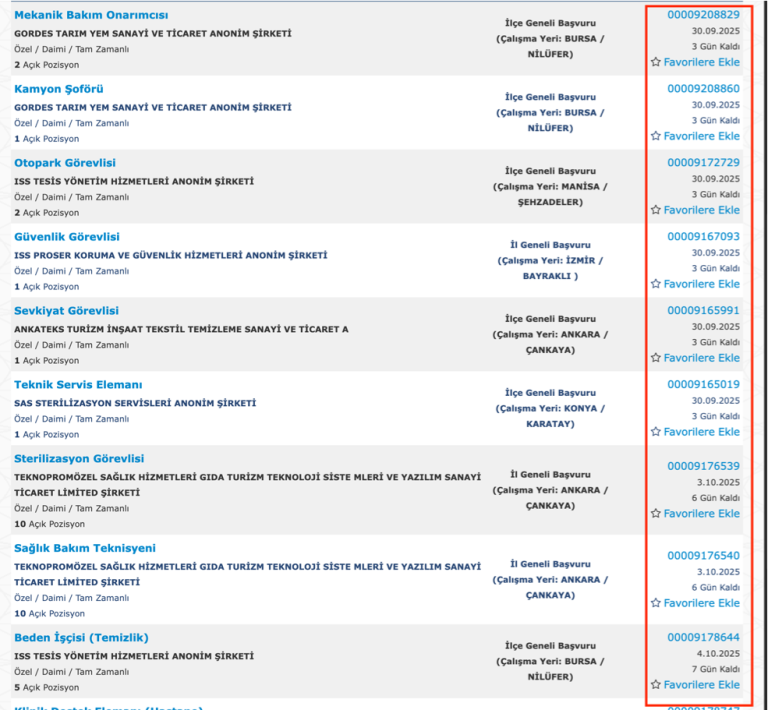The image size is (768, 710).
Task: Open the Güvenlik Görevlisi listing title
Action: tap(67, 237)
